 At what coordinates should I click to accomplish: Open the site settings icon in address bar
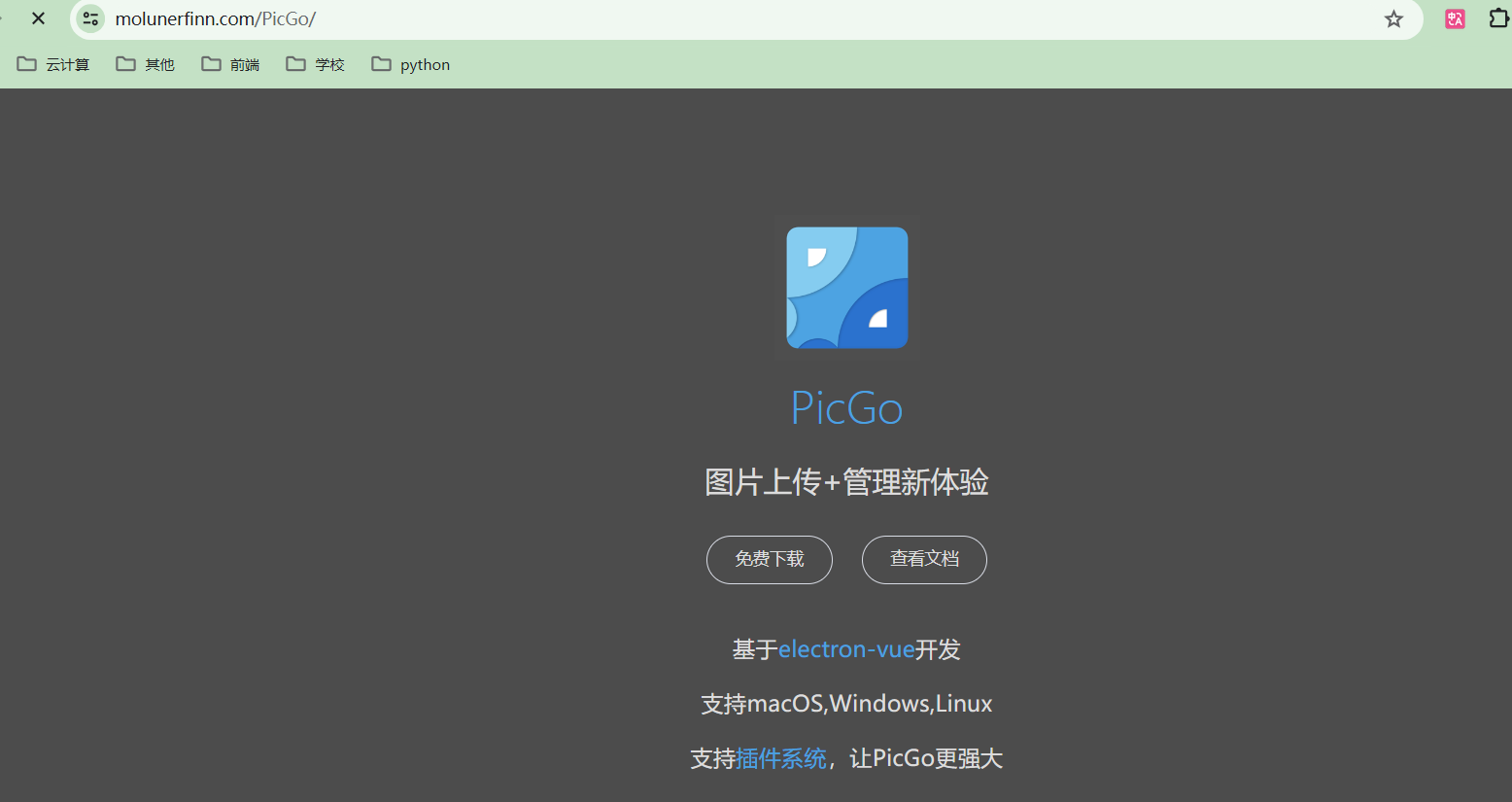tap(89, 18)
